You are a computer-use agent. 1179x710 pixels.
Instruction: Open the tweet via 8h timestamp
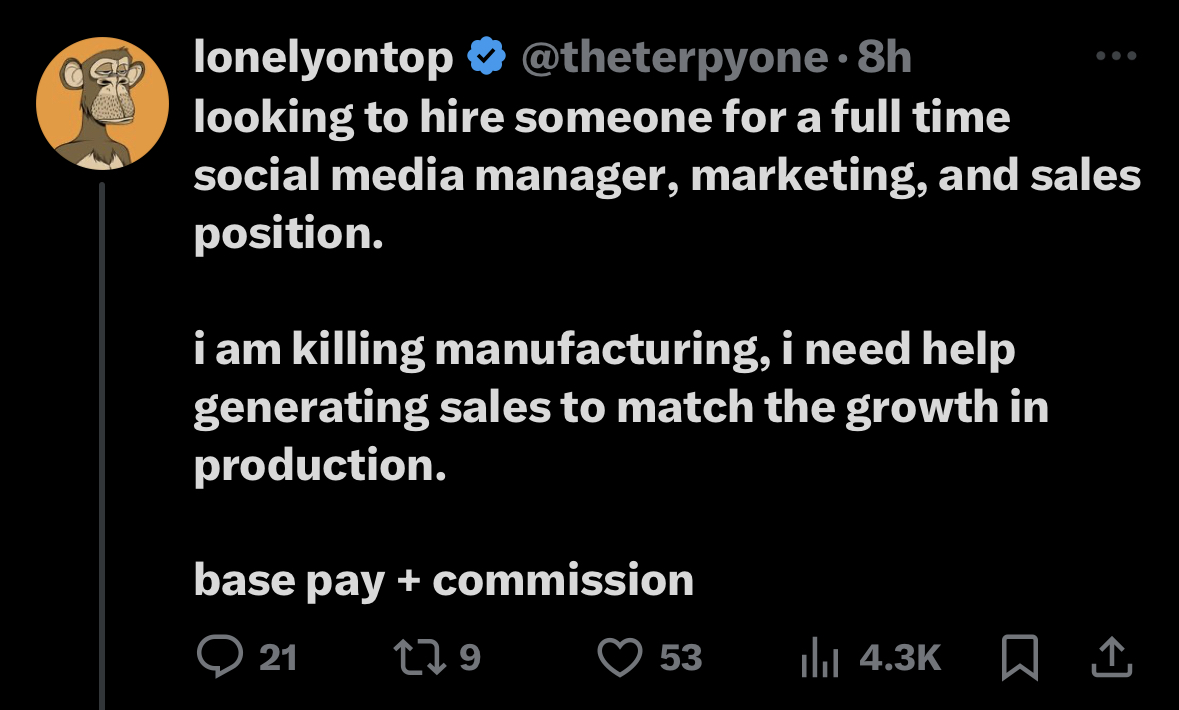884,59
